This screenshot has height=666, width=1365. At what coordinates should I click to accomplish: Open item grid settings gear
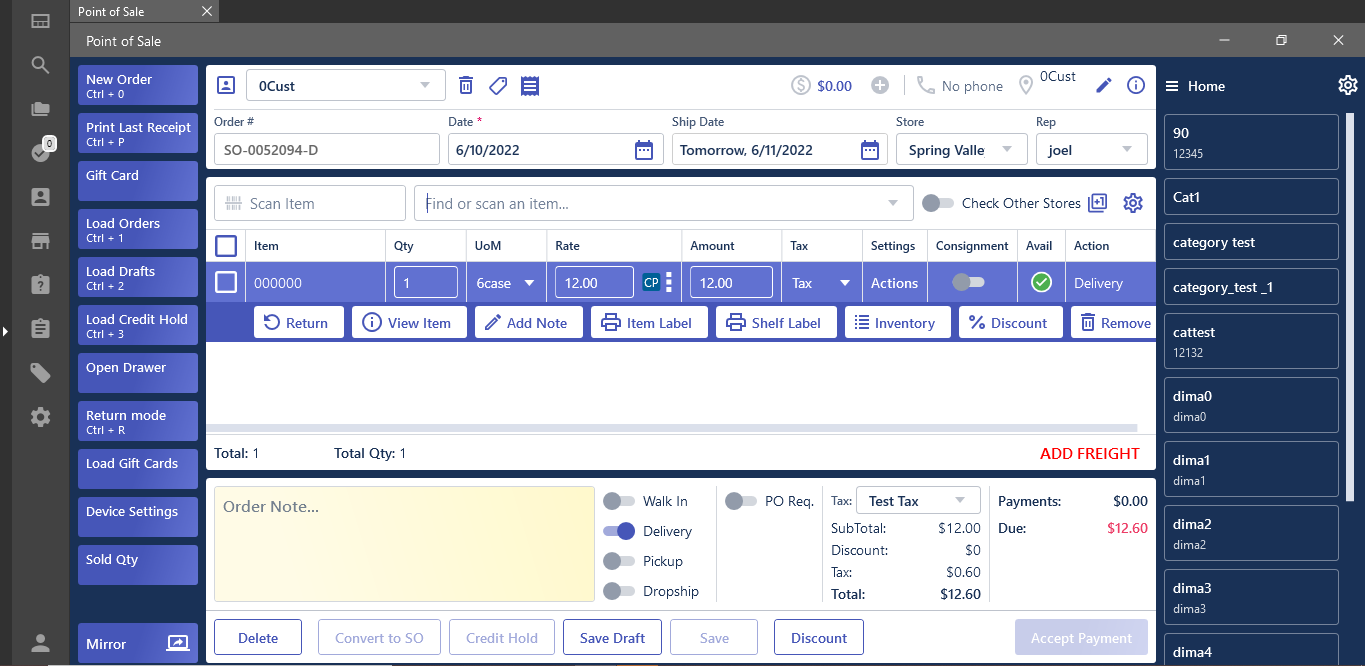pos(1133,203)
